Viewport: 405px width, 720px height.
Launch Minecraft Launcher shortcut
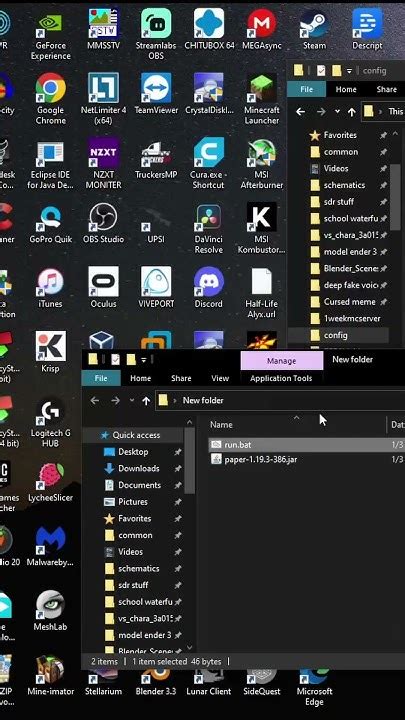262,99
